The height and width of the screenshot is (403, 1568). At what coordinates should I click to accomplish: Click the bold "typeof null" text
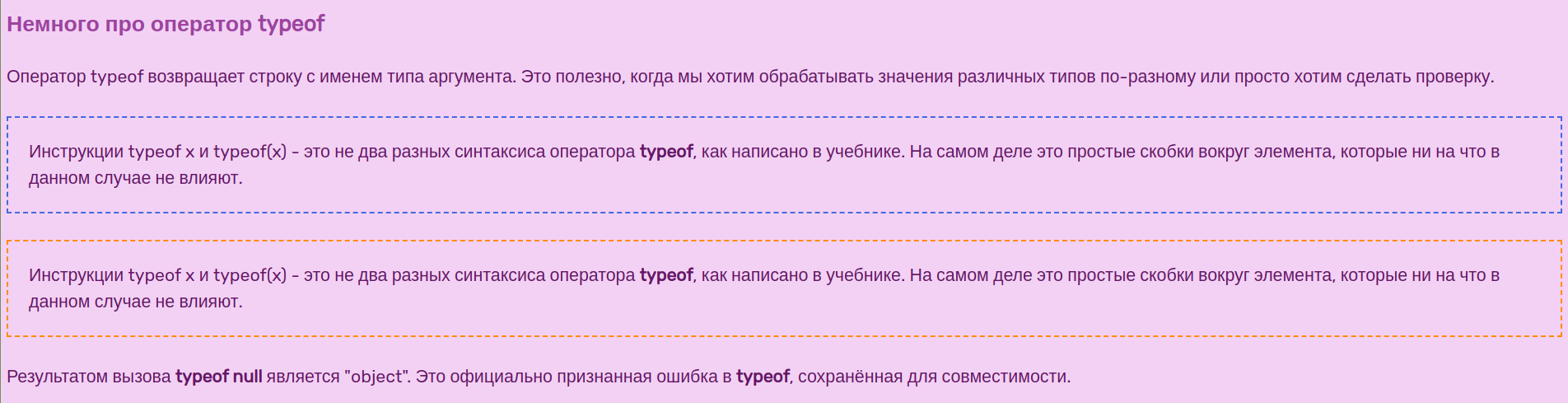pyautogui.click(x=219, y=377)
